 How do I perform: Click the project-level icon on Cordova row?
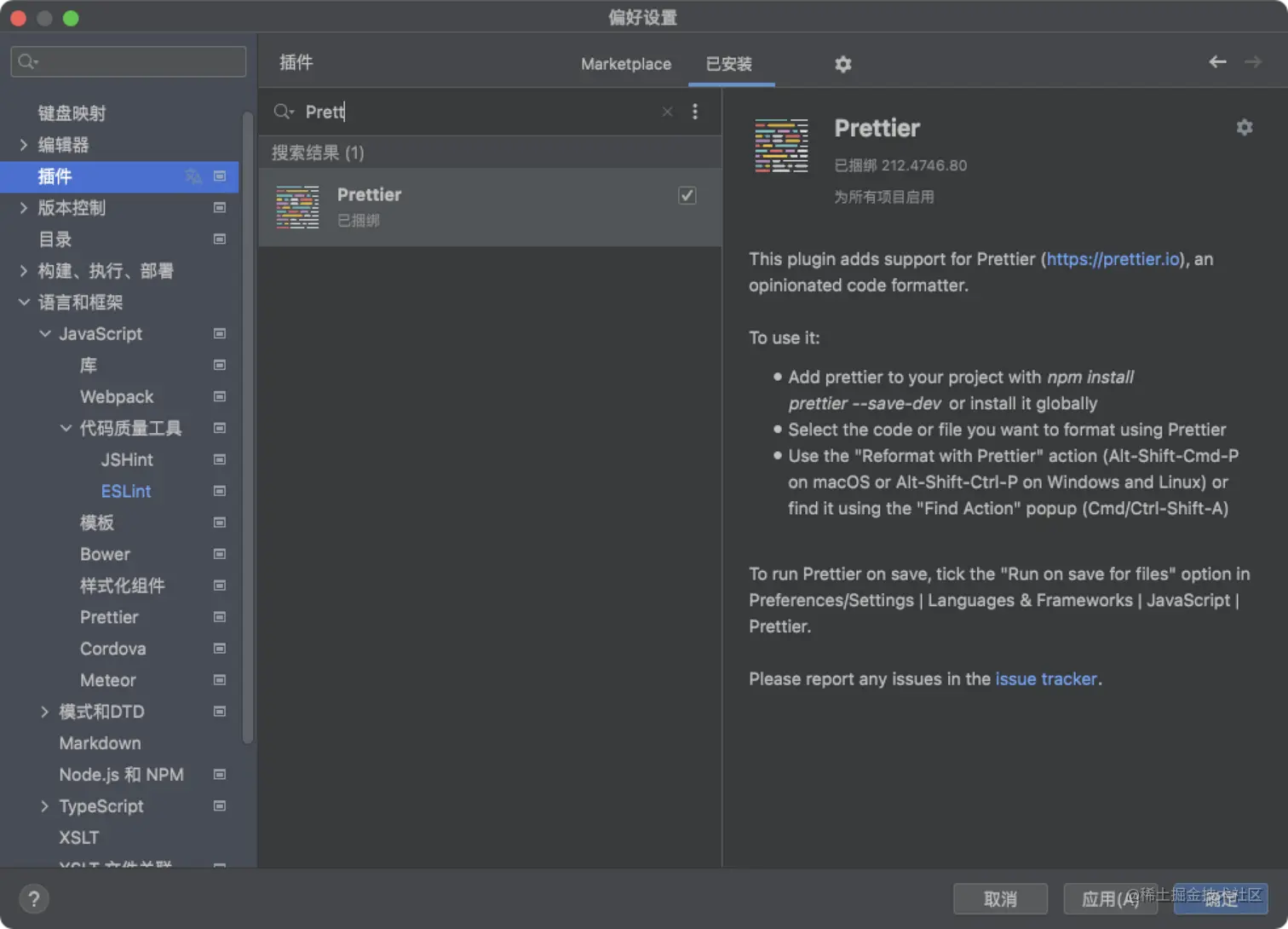[220, 649]
